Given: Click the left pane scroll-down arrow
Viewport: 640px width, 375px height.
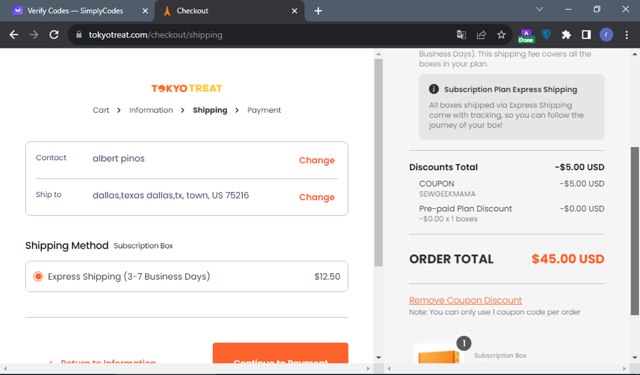Looking at the screenshot, I should tap(378, 357).
